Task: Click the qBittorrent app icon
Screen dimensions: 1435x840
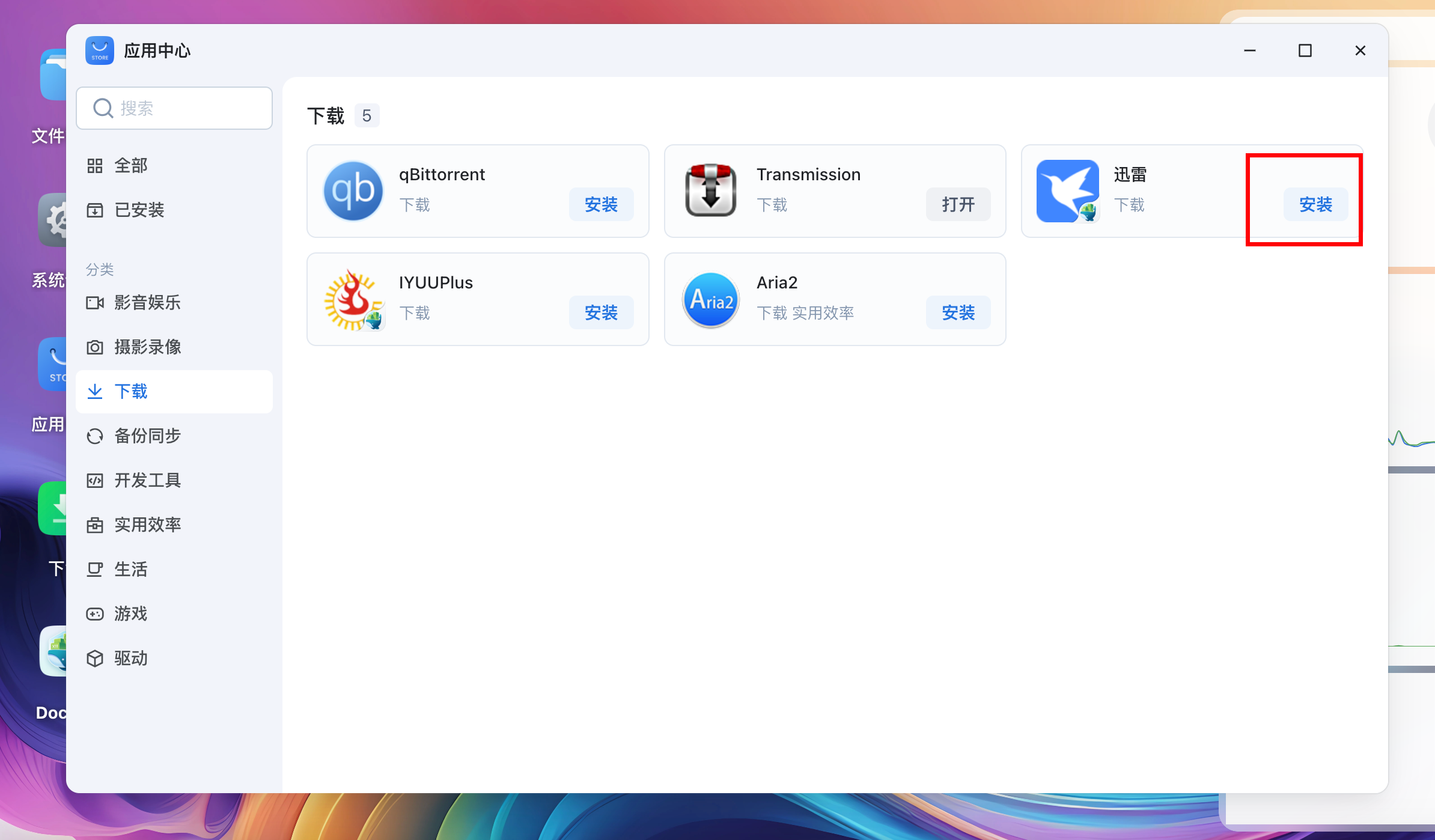Action: (353, 191)
